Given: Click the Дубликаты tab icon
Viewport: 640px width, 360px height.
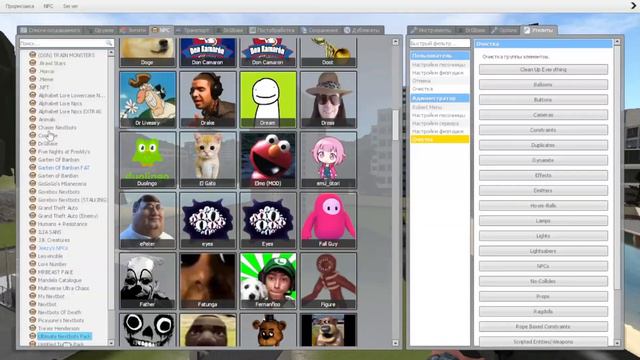Looking at the screenshot, I should coord(347,30).
